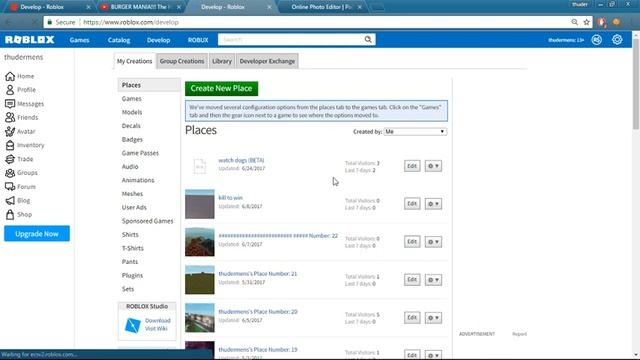Open the Profile sidebar icon
640x360 pixels.
click(x=10, y=90)
